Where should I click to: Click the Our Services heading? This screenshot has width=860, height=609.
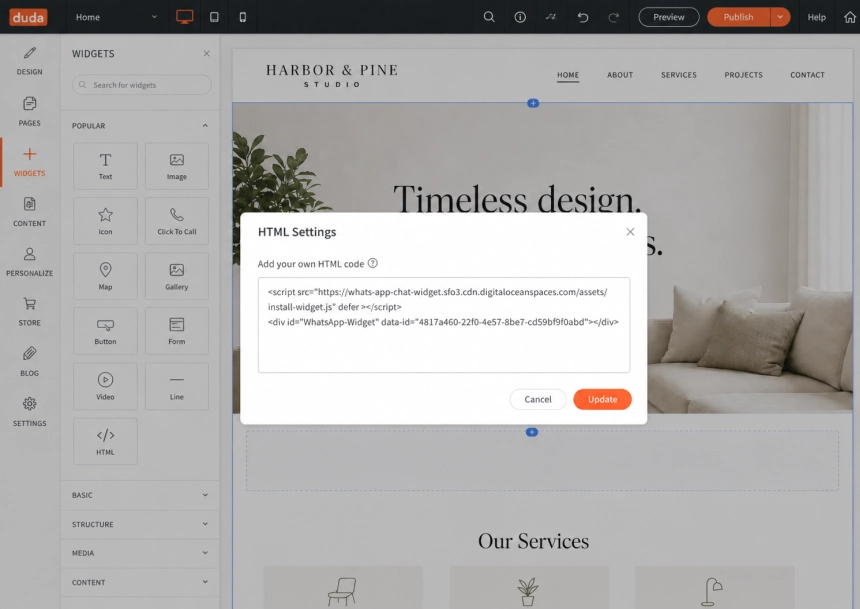point(533,541)
